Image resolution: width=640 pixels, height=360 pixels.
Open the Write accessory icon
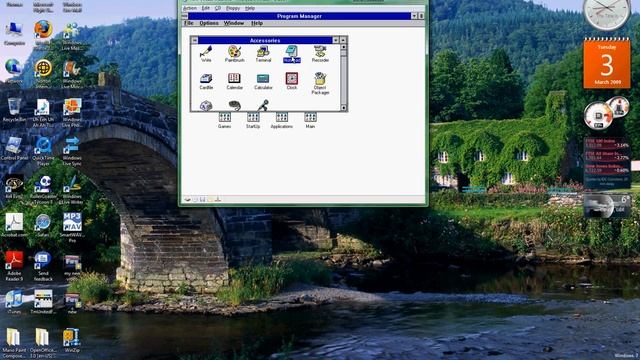(206, 53)
